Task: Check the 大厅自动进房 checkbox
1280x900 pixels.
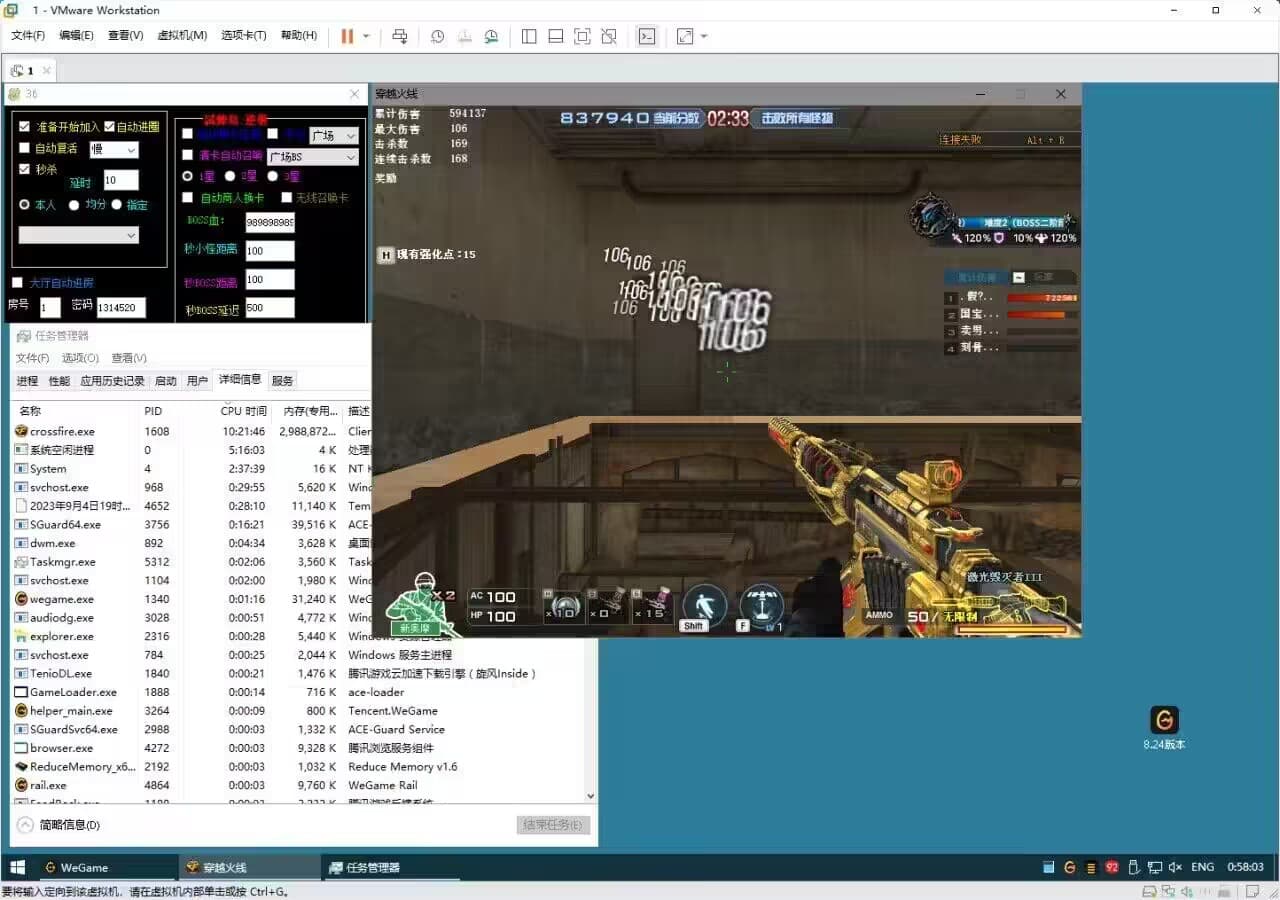Action: 17,283
